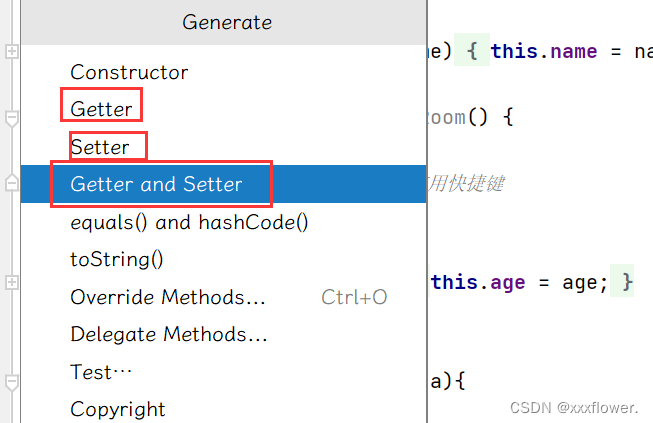Select the Test… entry

click(x=101, y=372)
